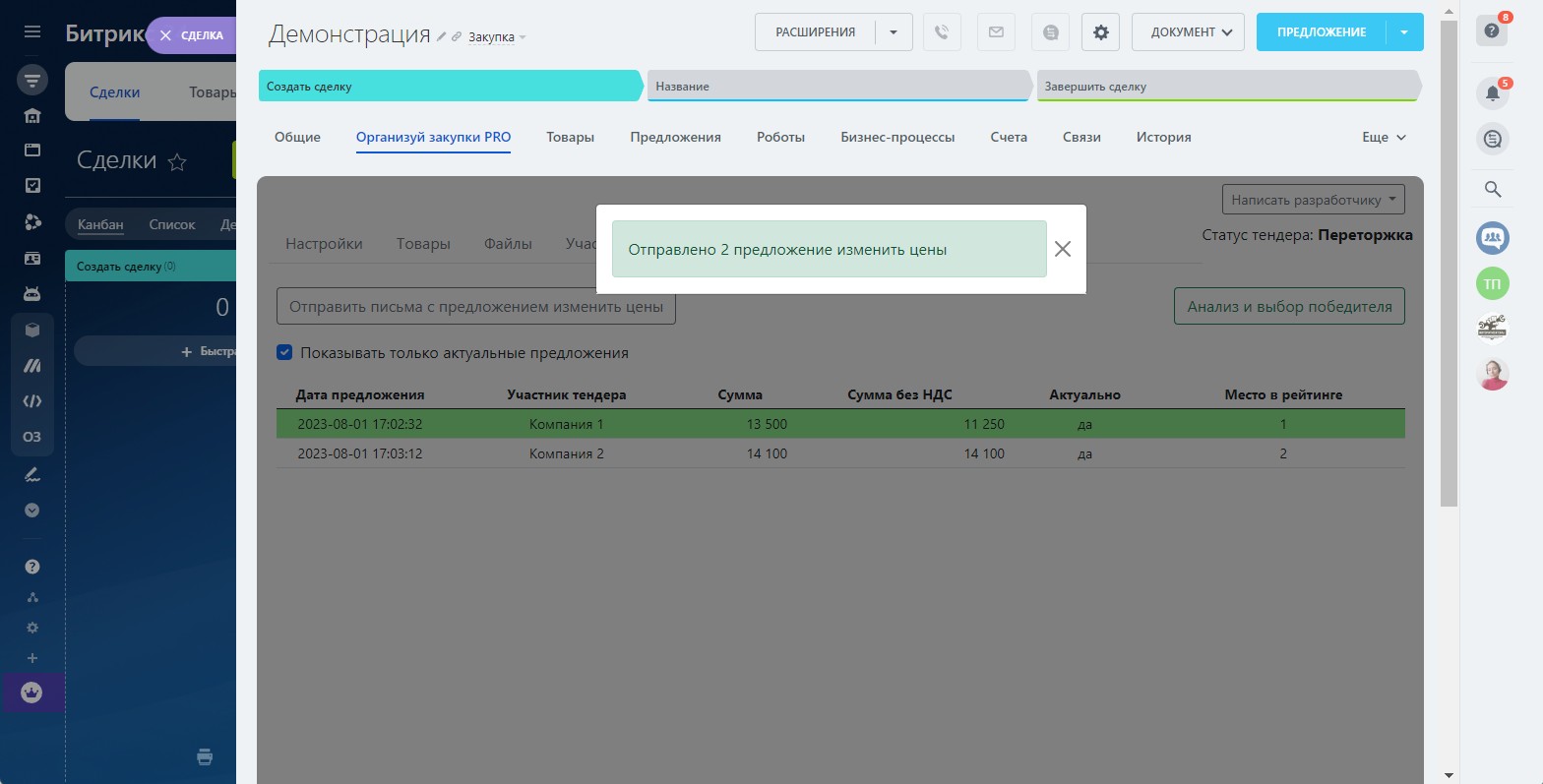
Task: Open notifications bell in right sidebar
Action: tap(1492, 93)
